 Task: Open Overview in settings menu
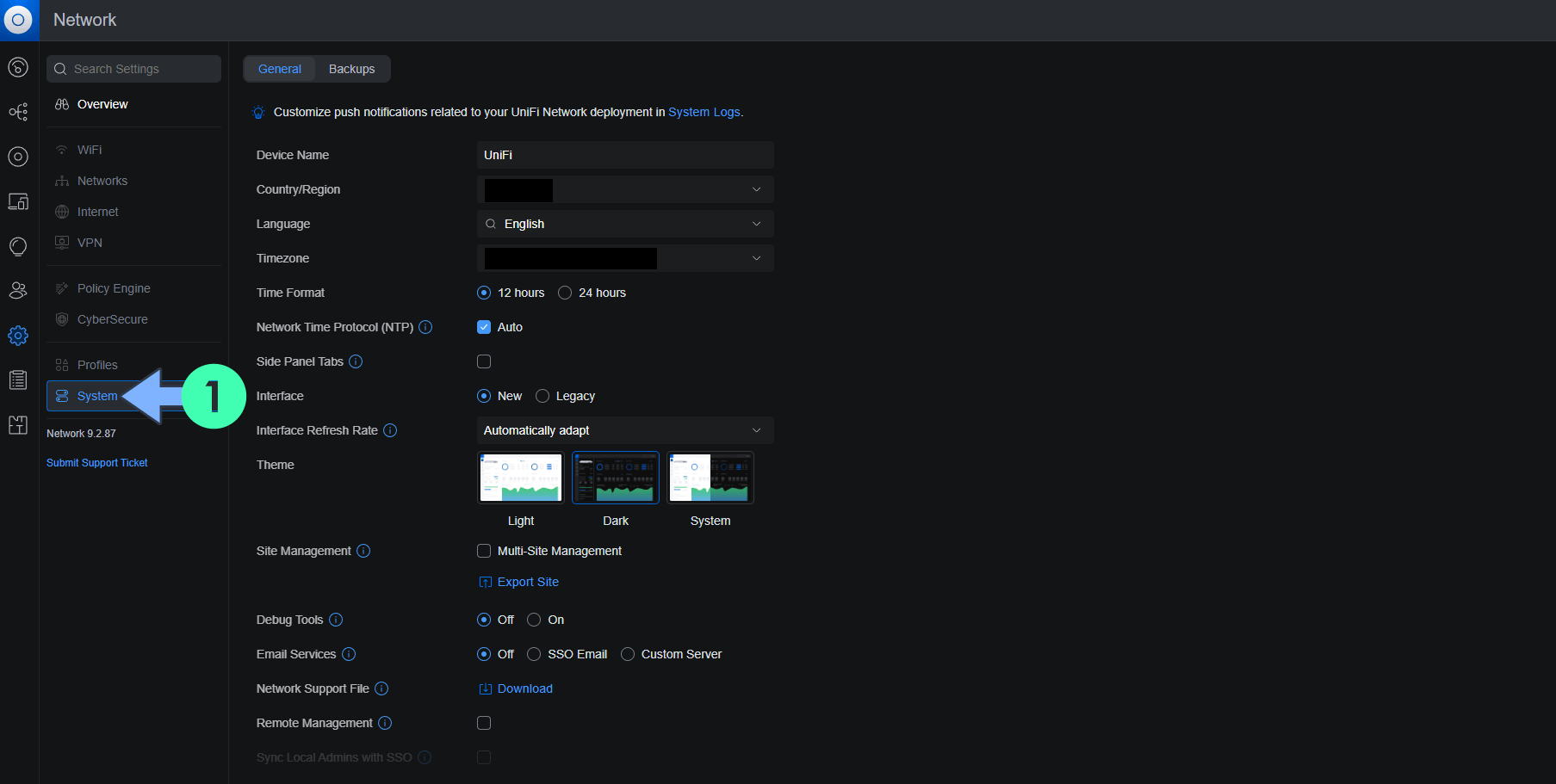click(133, 104)
